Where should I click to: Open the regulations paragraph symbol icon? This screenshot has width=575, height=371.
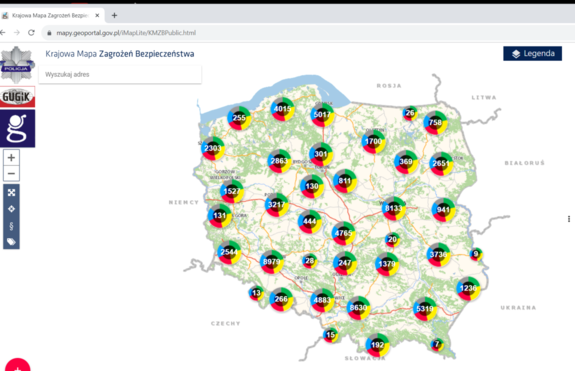11,225
